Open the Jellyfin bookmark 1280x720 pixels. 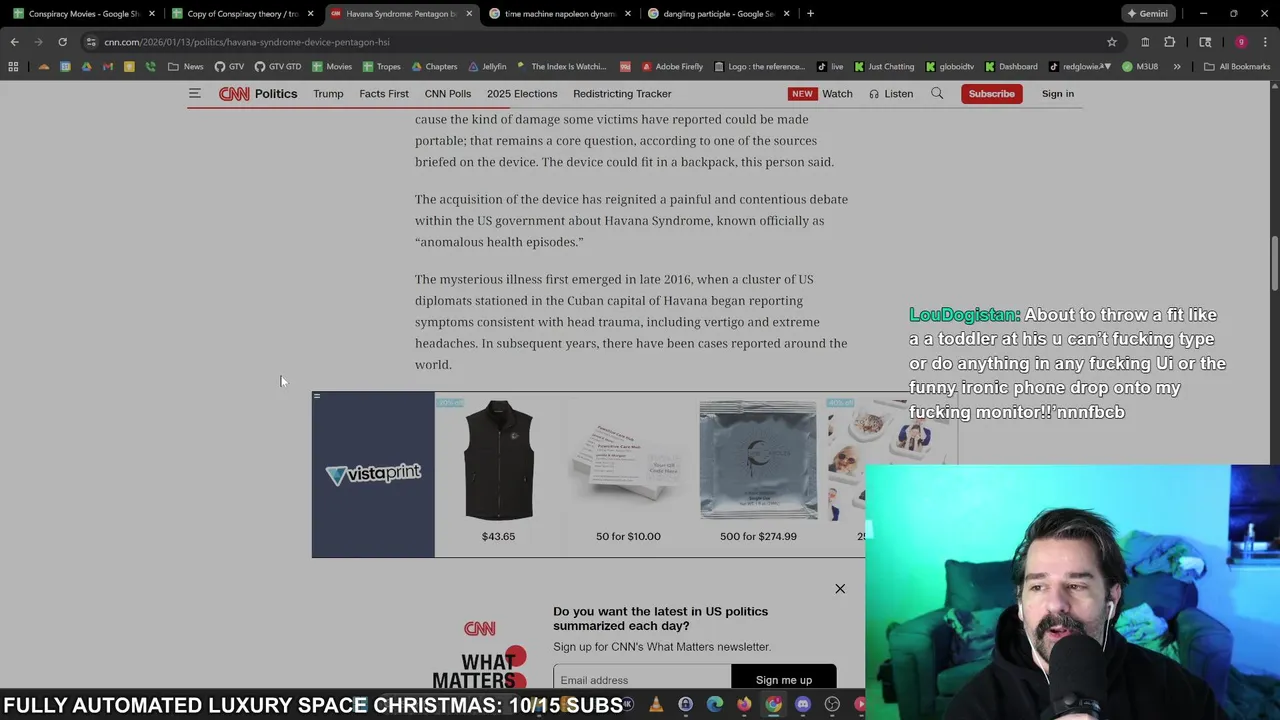pos(486,67)
